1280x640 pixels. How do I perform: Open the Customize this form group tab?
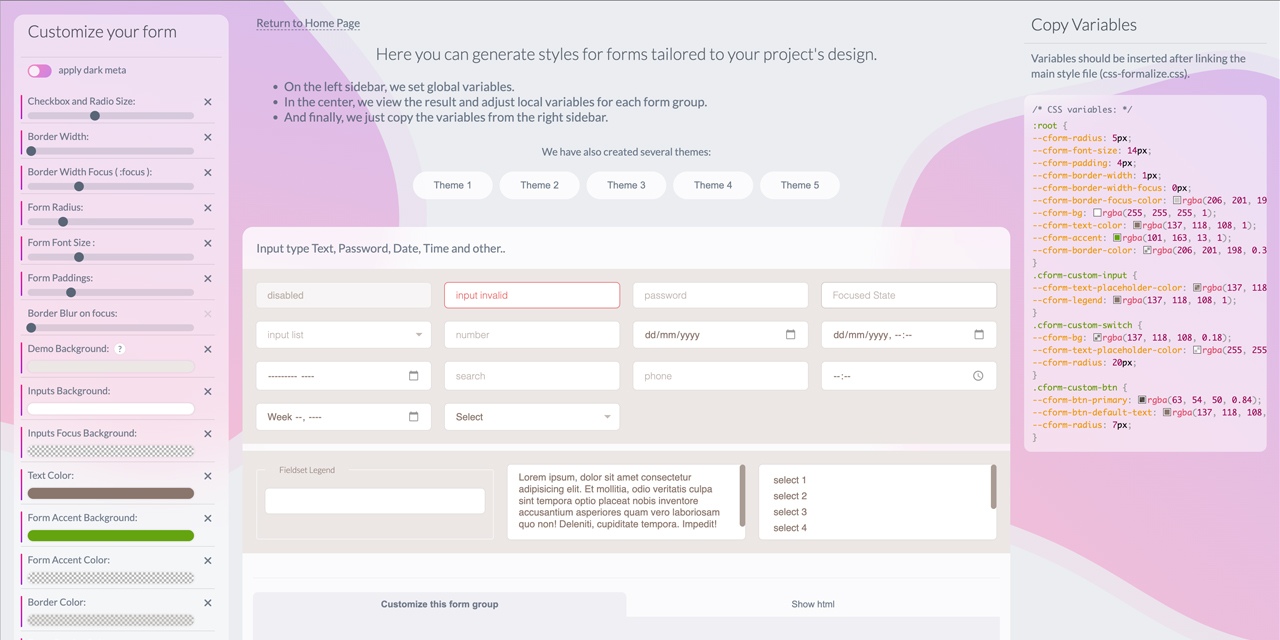point(440,604)
